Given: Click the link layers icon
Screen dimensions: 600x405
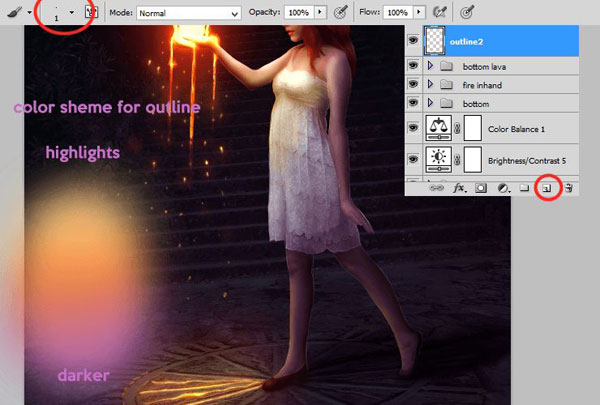Looking at the screenshot, I should (436, 188).
